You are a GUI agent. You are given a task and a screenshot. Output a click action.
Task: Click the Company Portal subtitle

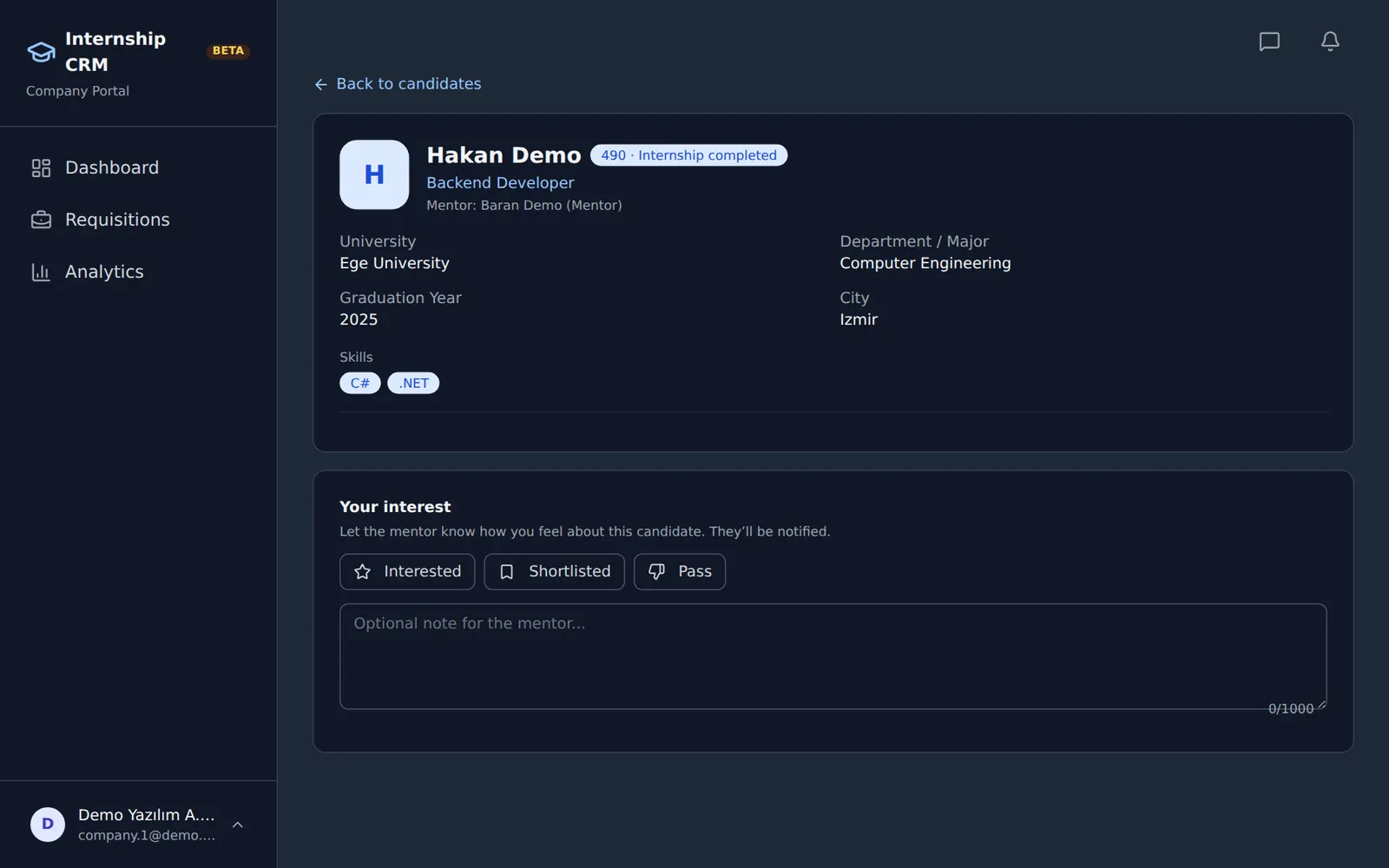(77, 91)
